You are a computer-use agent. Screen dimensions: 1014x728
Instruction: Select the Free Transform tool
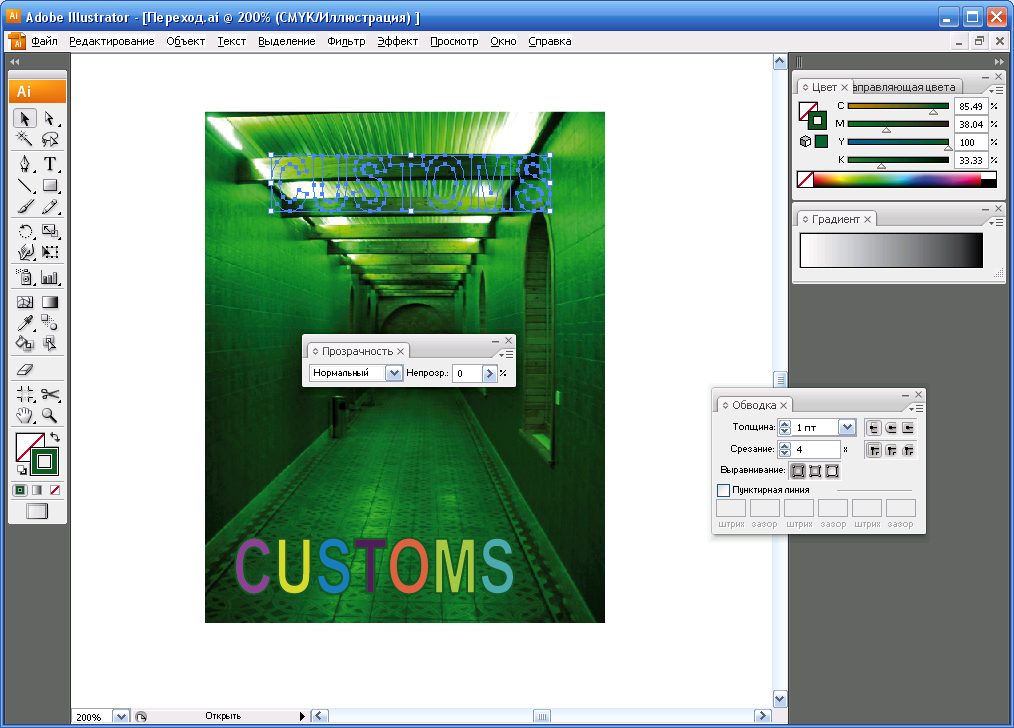click(50, 252)
